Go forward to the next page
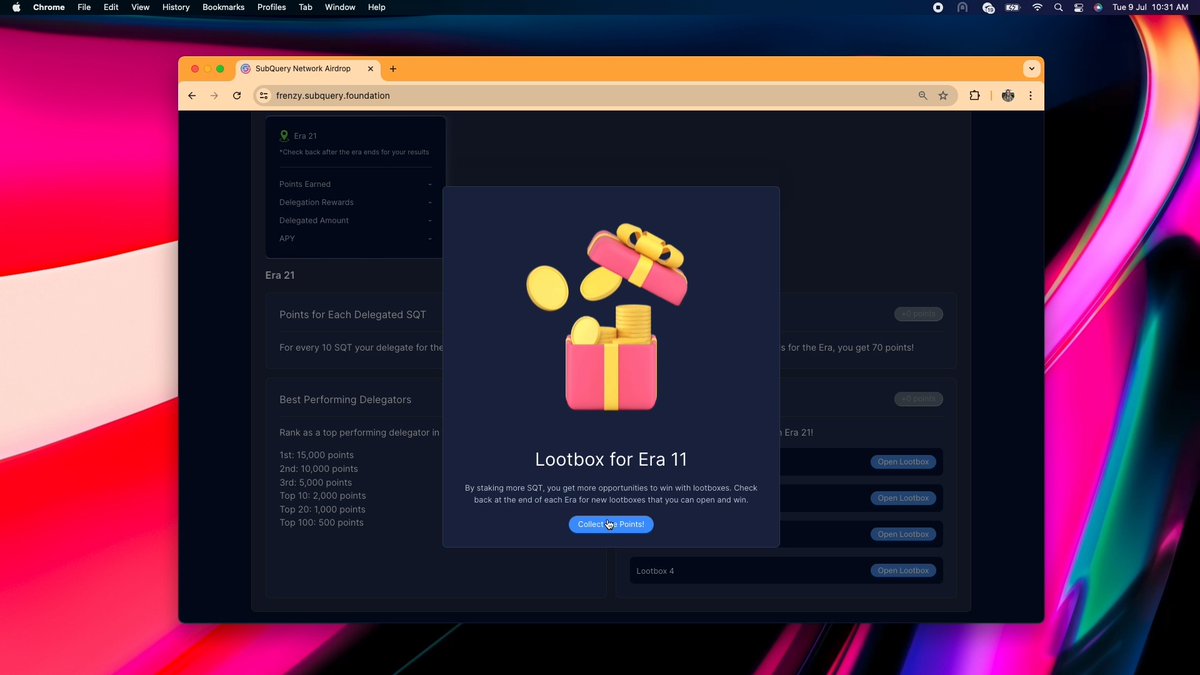Screen dimensions: 1200x675 click(x=214, y=96)
